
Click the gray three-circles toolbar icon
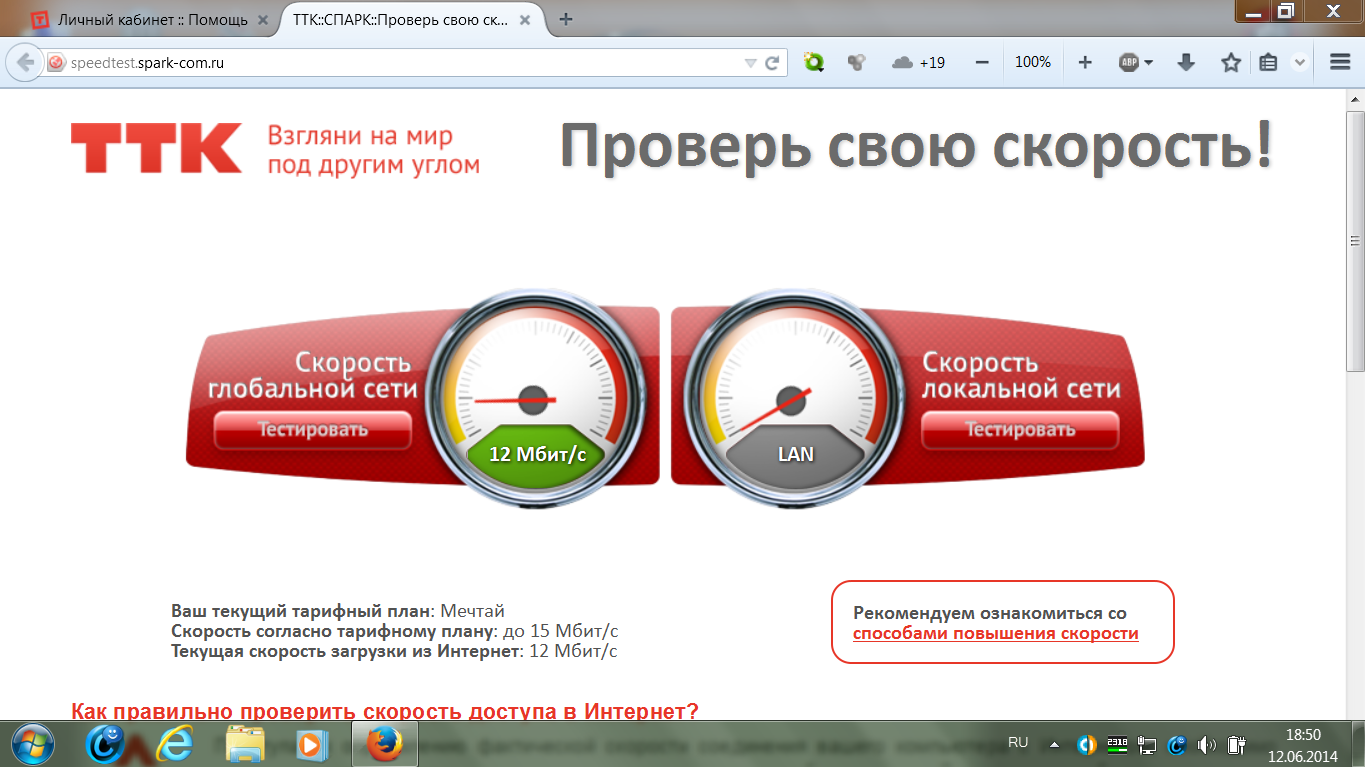coord(855,62)
